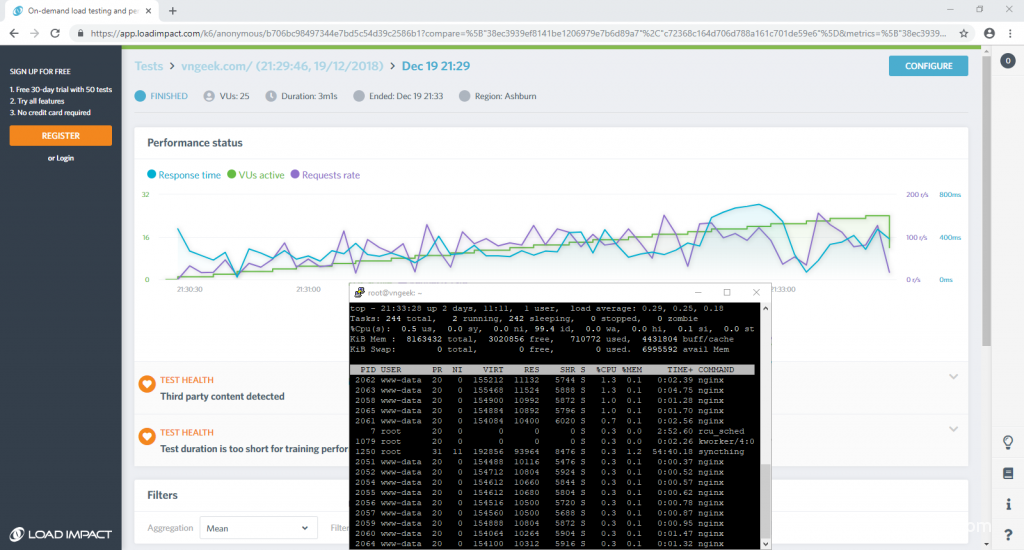The height and width of the screenshot is (550, 1024).
Task: Open the browser profile icon
Action: coord(989,33)
